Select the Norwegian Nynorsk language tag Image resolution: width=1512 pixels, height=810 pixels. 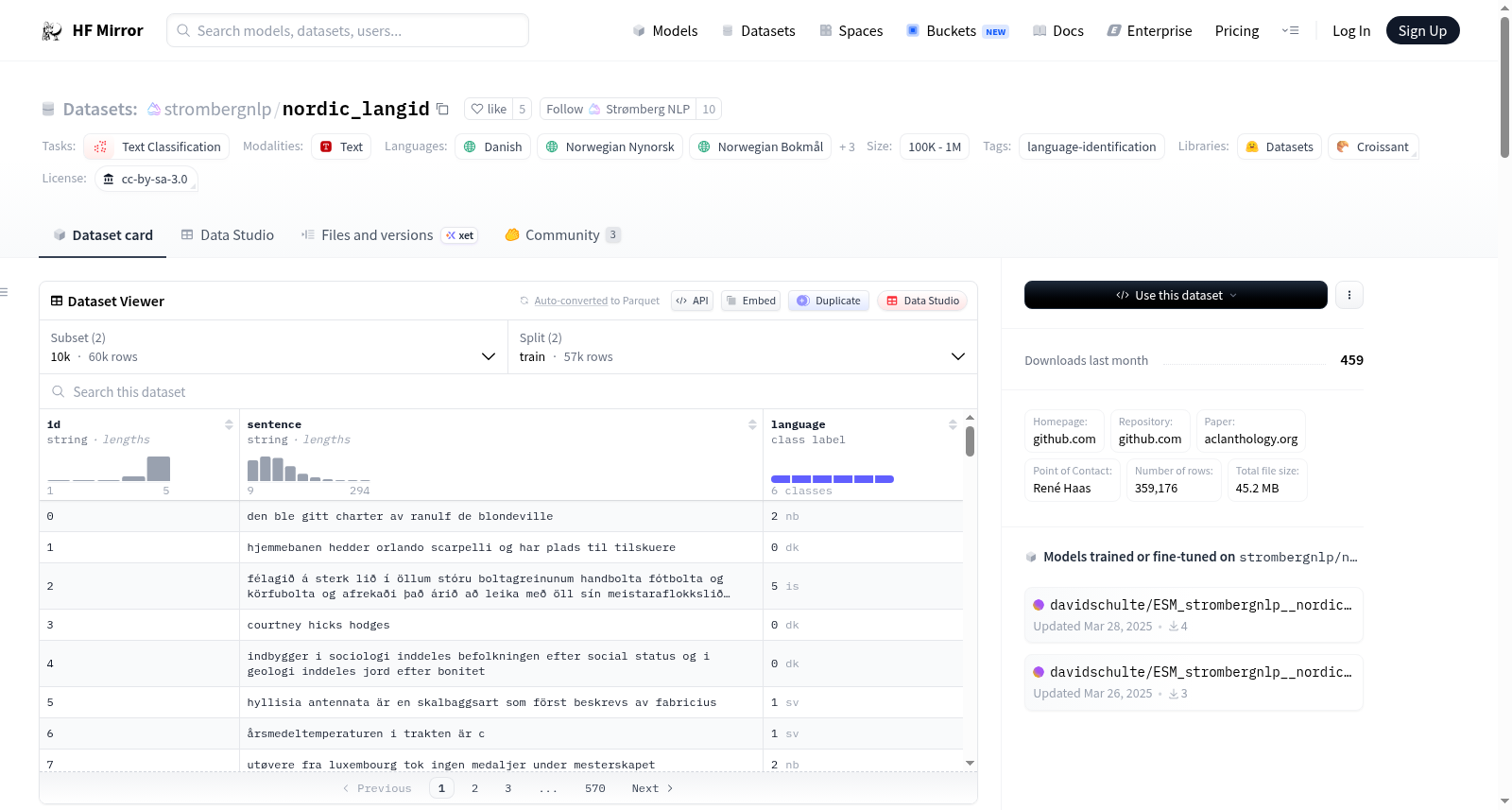coord(610,146)
